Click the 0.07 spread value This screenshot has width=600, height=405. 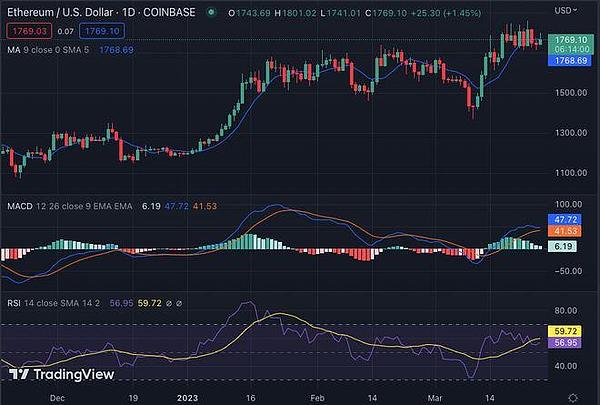pyautogui.click(x=65, y=31)
